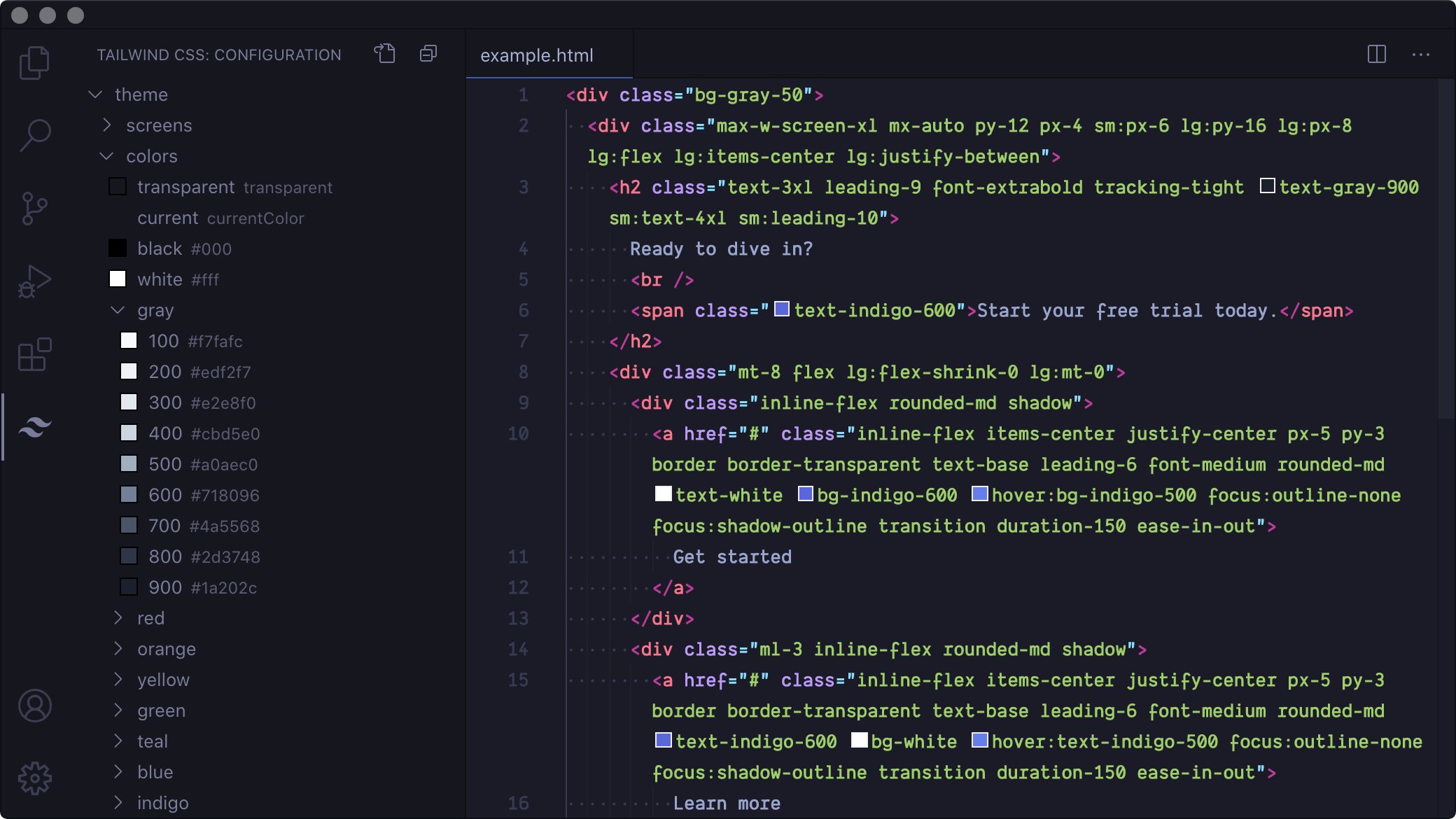
Task: Click the text-white color decorator
Action: (663, 493)
